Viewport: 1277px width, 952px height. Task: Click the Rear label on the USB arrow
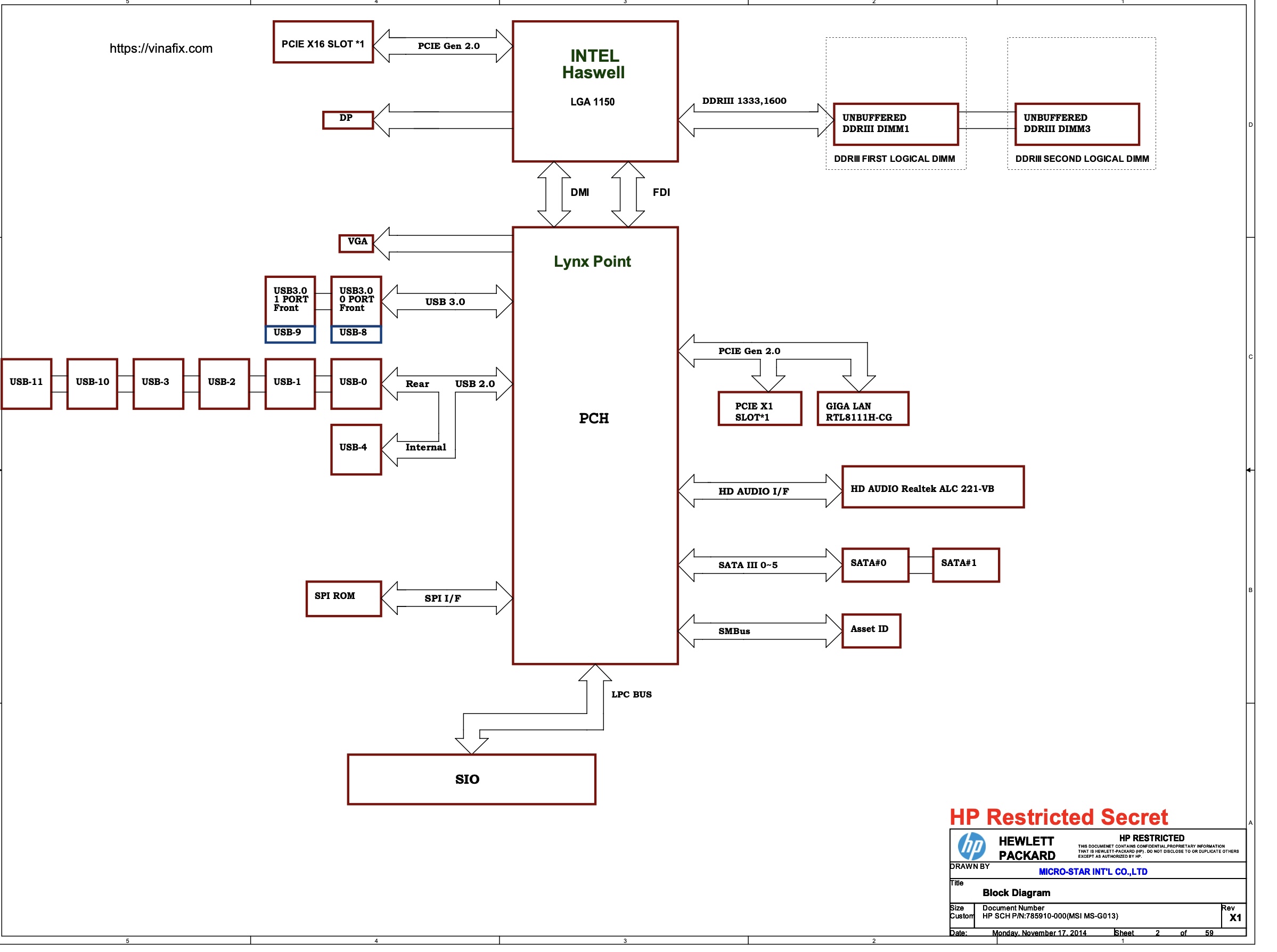(x=417, y=384)
